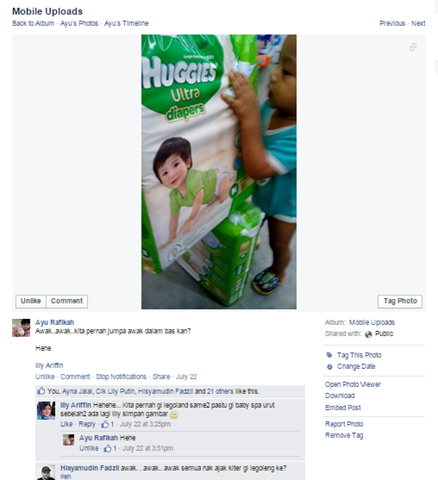This screenshot has width=438, height=480.
Task: Go Back to Album
Action: tap(33, 23)
